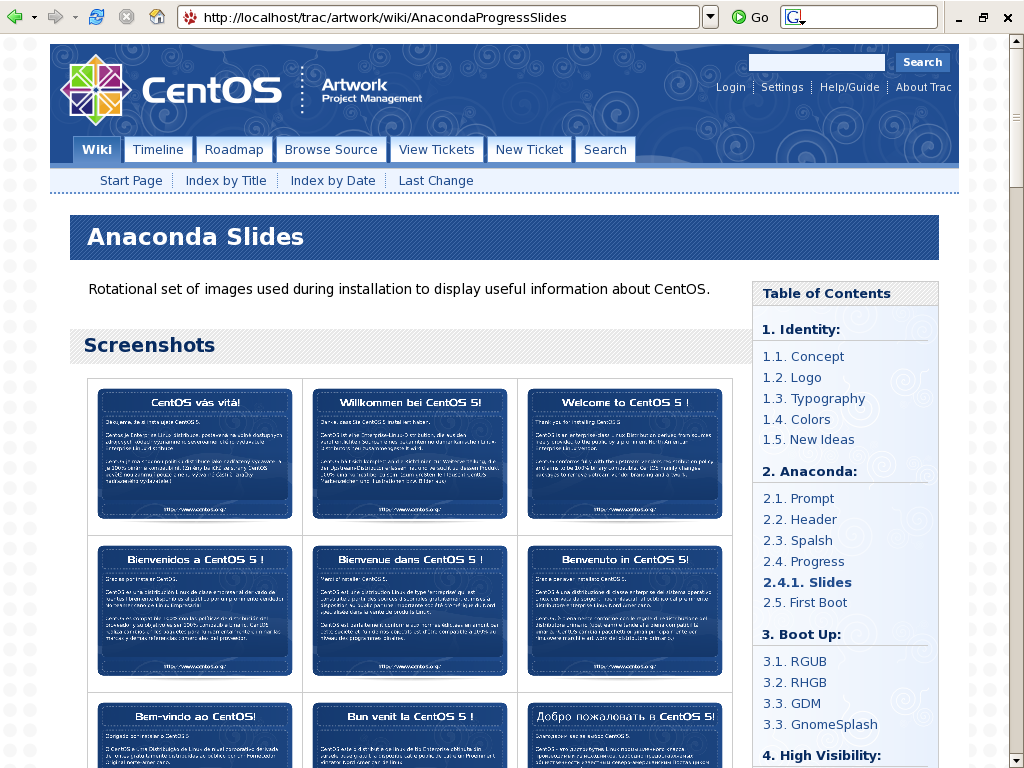
Task: Open '2.2. Header' contents link
Action: click(800, 519)
